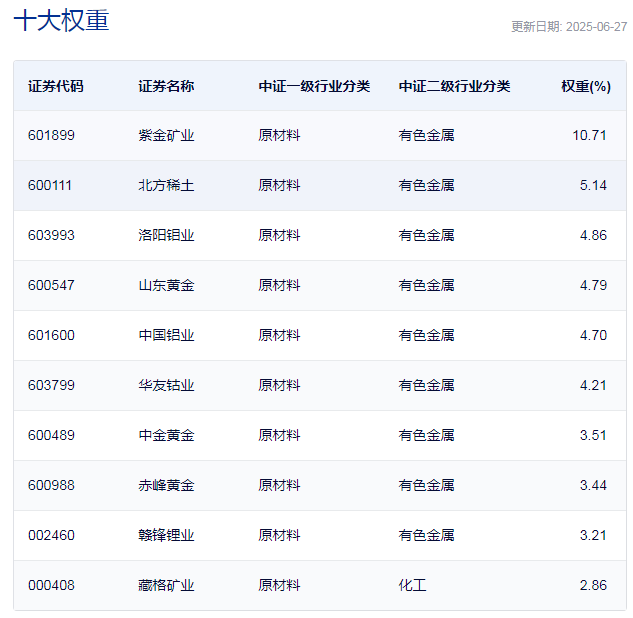Select stock code 601600
This screenshot has height=618, width=633.
51,335
